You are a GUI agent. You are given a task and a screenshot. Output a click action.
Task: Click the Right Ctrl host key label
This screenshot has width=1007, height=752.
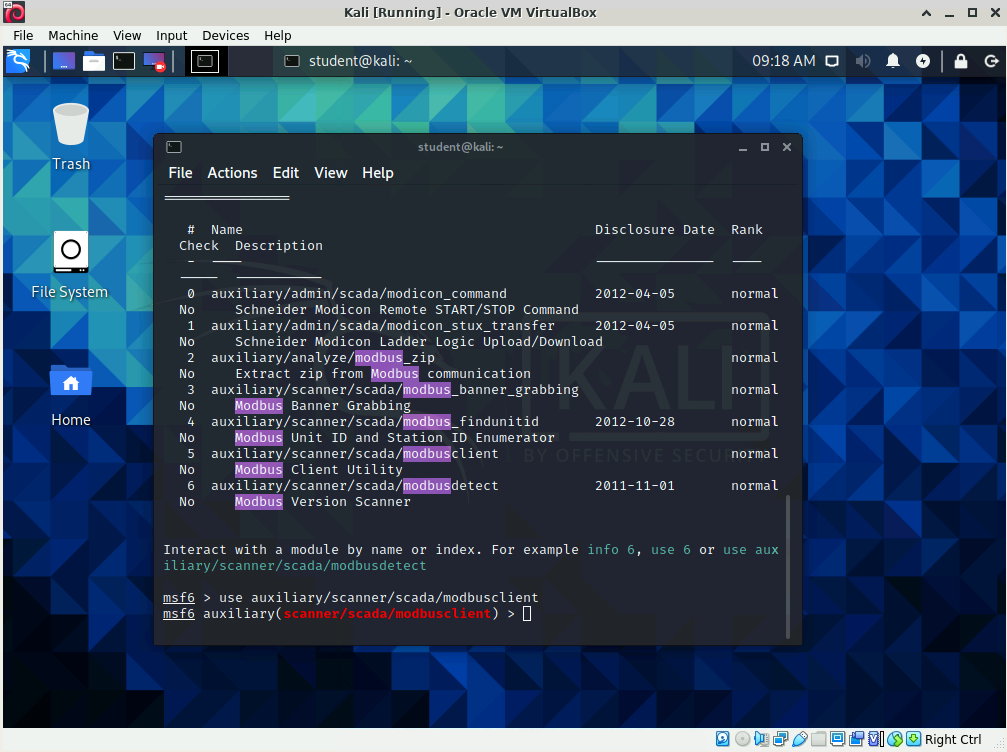[x=953, y=739]
